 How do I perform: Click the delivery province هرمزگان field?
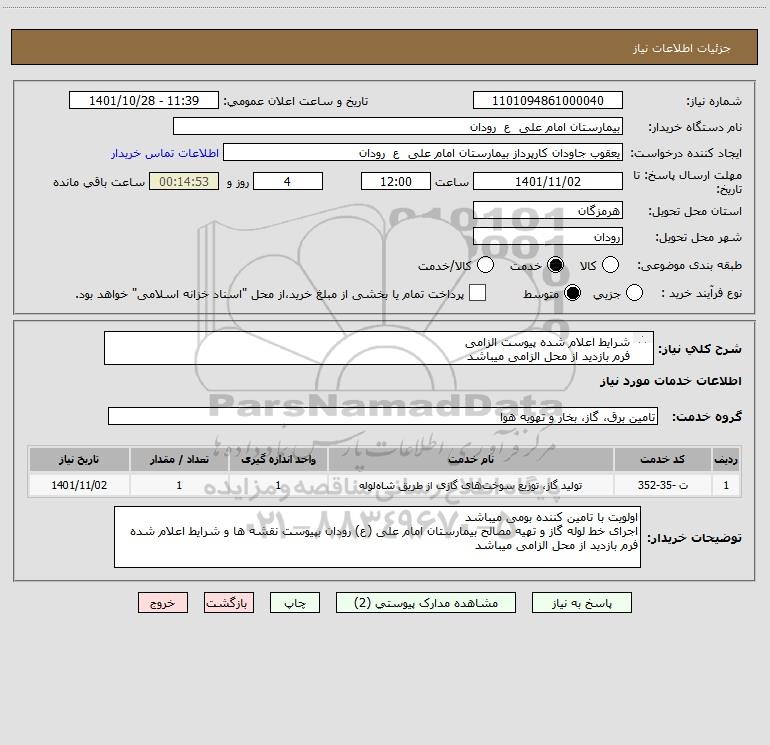tap(548, 210)
